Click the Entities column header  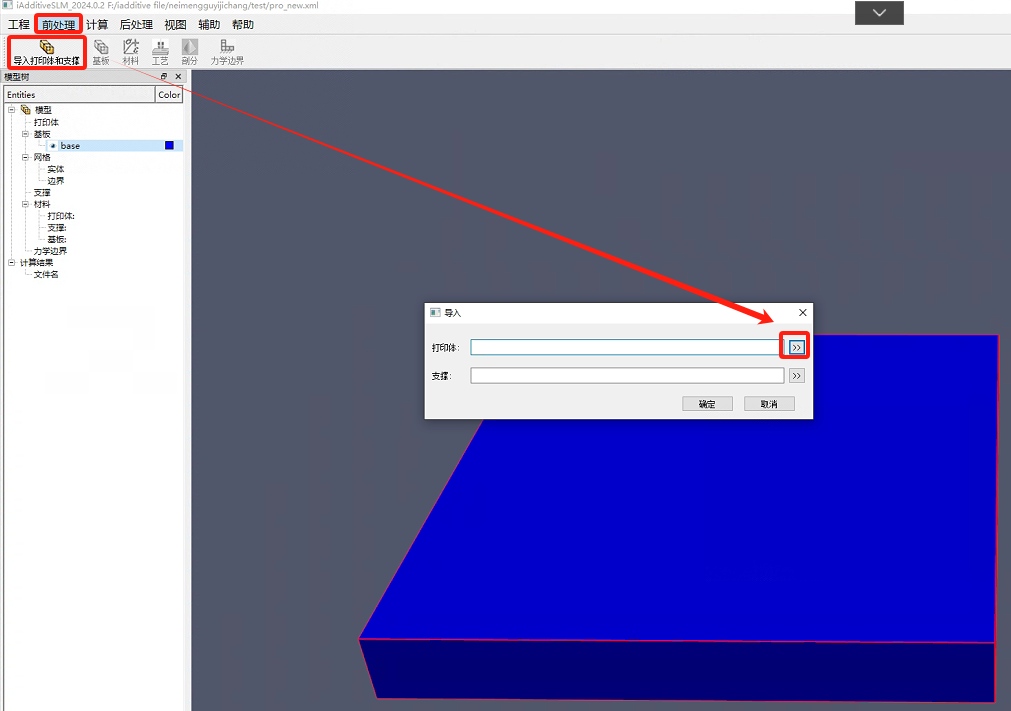point(79,95)
